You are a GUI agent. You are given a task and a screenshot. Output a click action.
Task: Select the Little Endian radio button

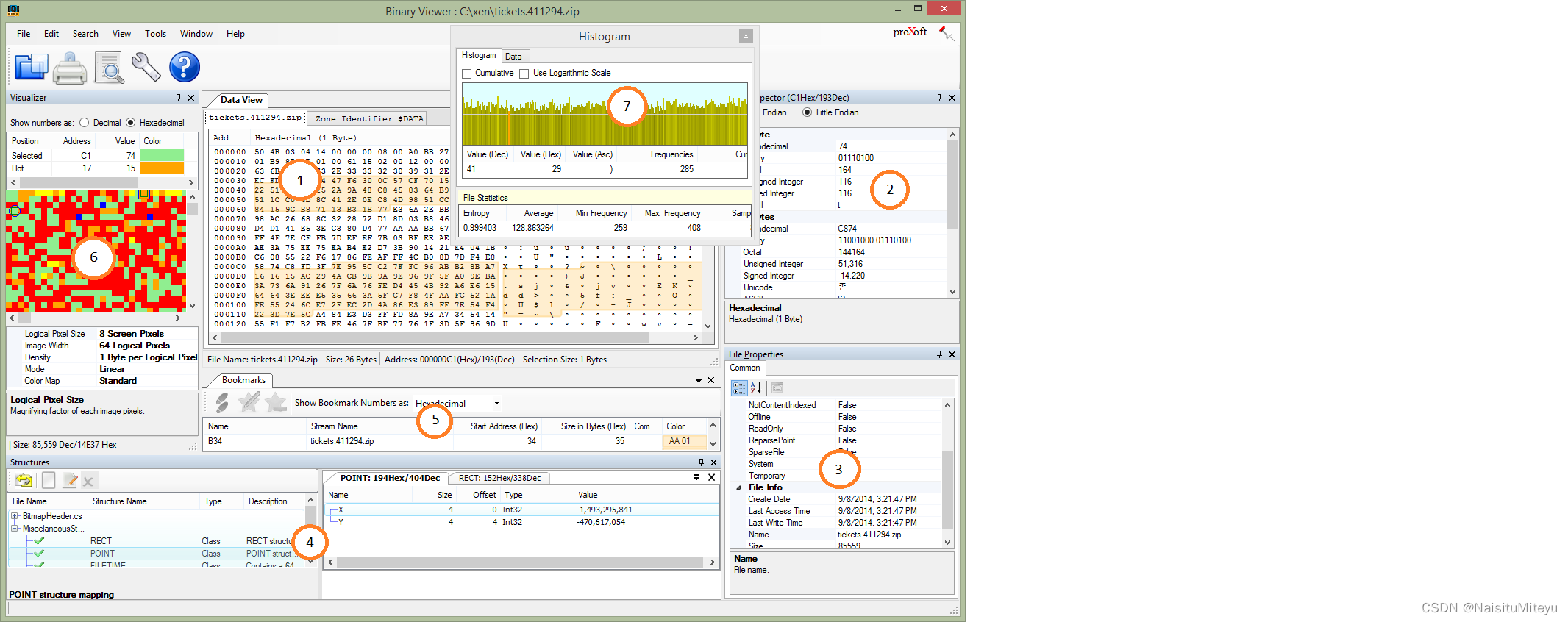(807, 112)
